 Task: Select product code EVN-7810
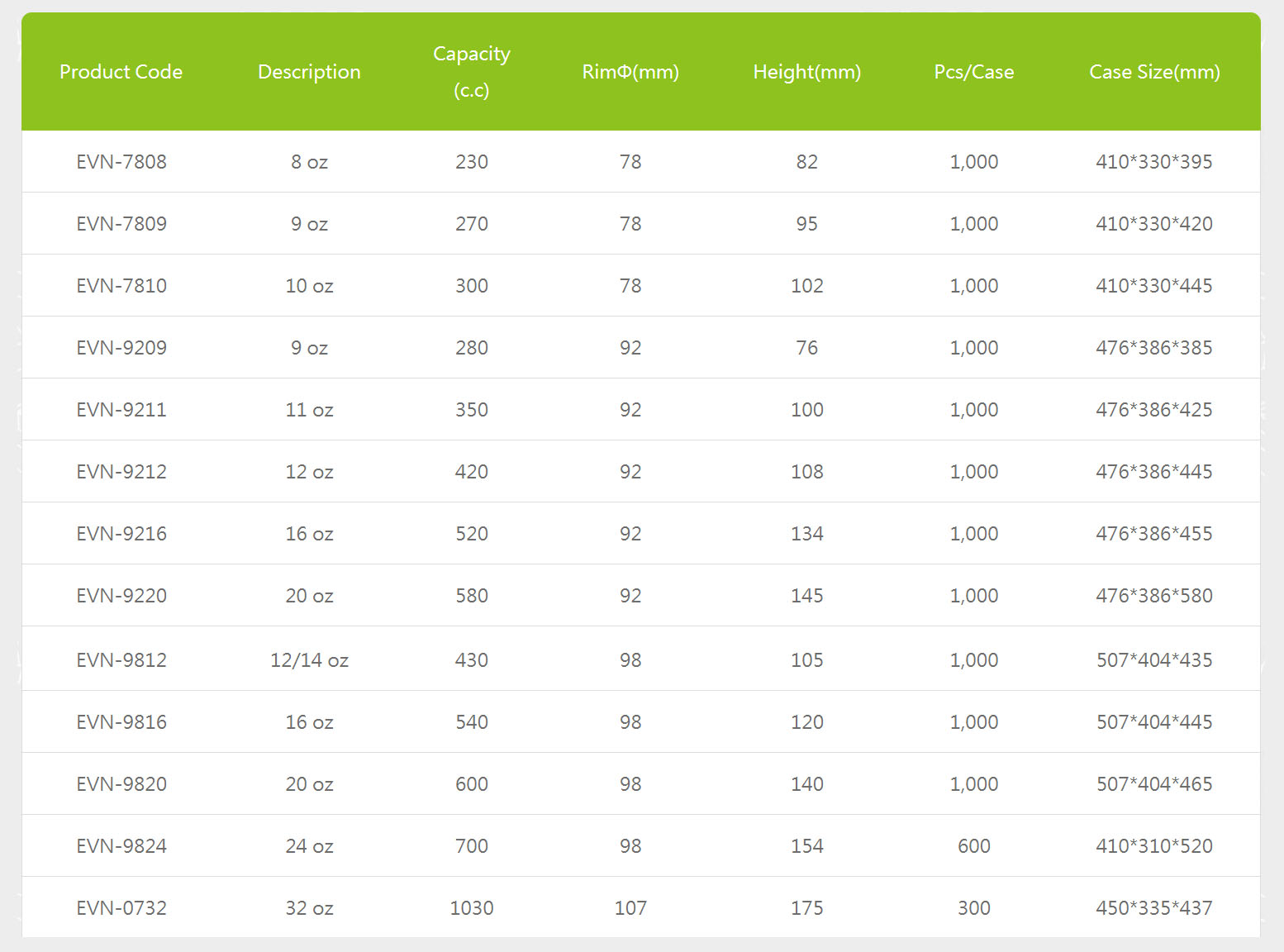coord(121,286)
